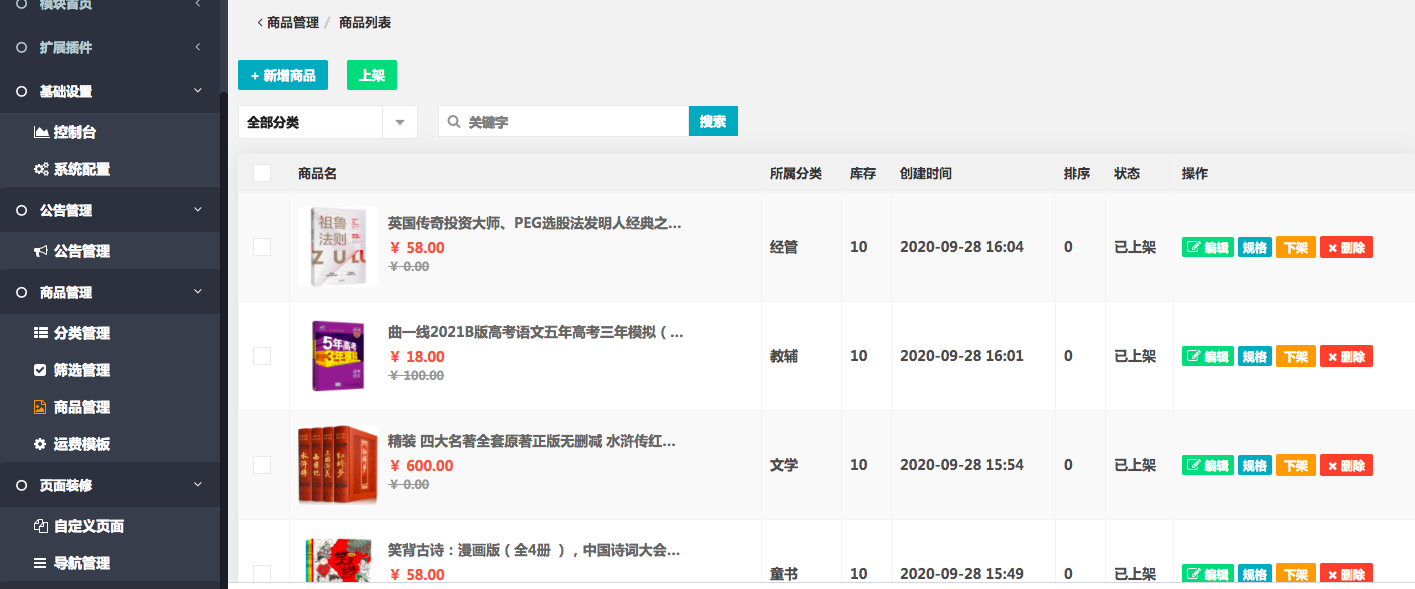Click circle icon beside 基础设置

pyautogui.click(x=22, y=91)
